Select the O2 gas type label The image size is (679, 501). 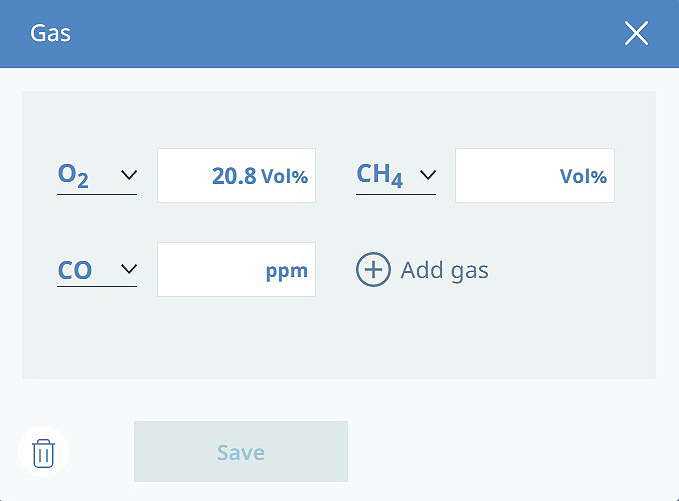[73, 175]
